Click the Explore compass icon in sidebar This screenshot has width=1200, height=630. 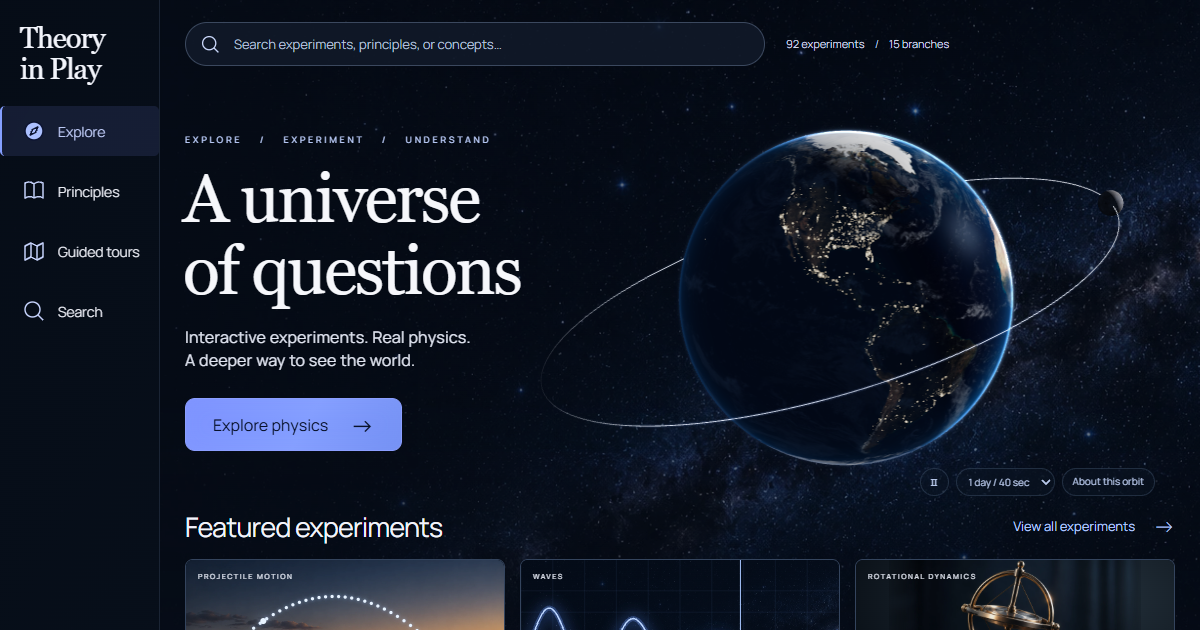[x=34, y=131]
